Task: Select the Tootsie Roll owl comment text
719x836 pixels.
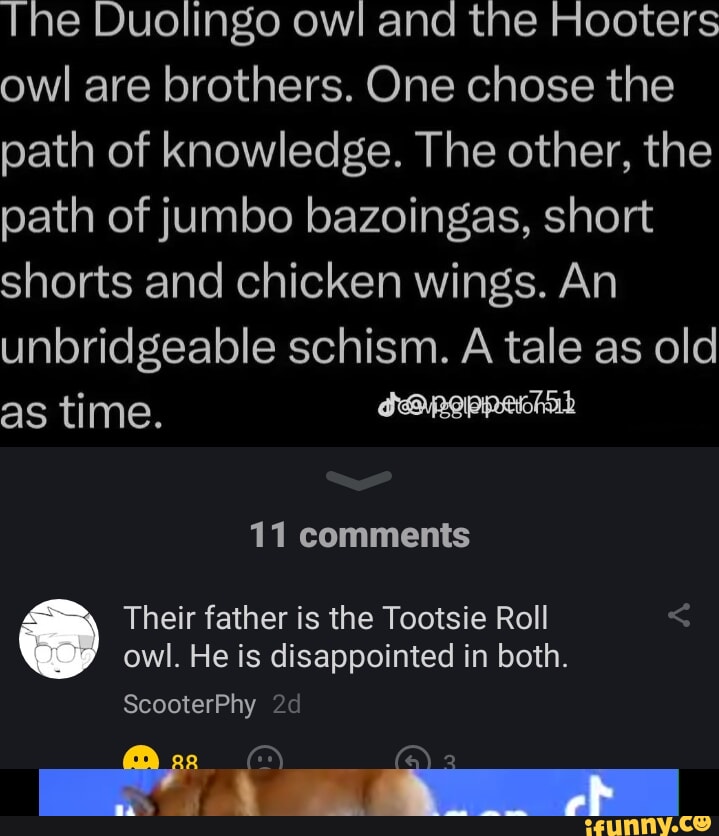Action: pyautogui.click(x=345, y=637)
